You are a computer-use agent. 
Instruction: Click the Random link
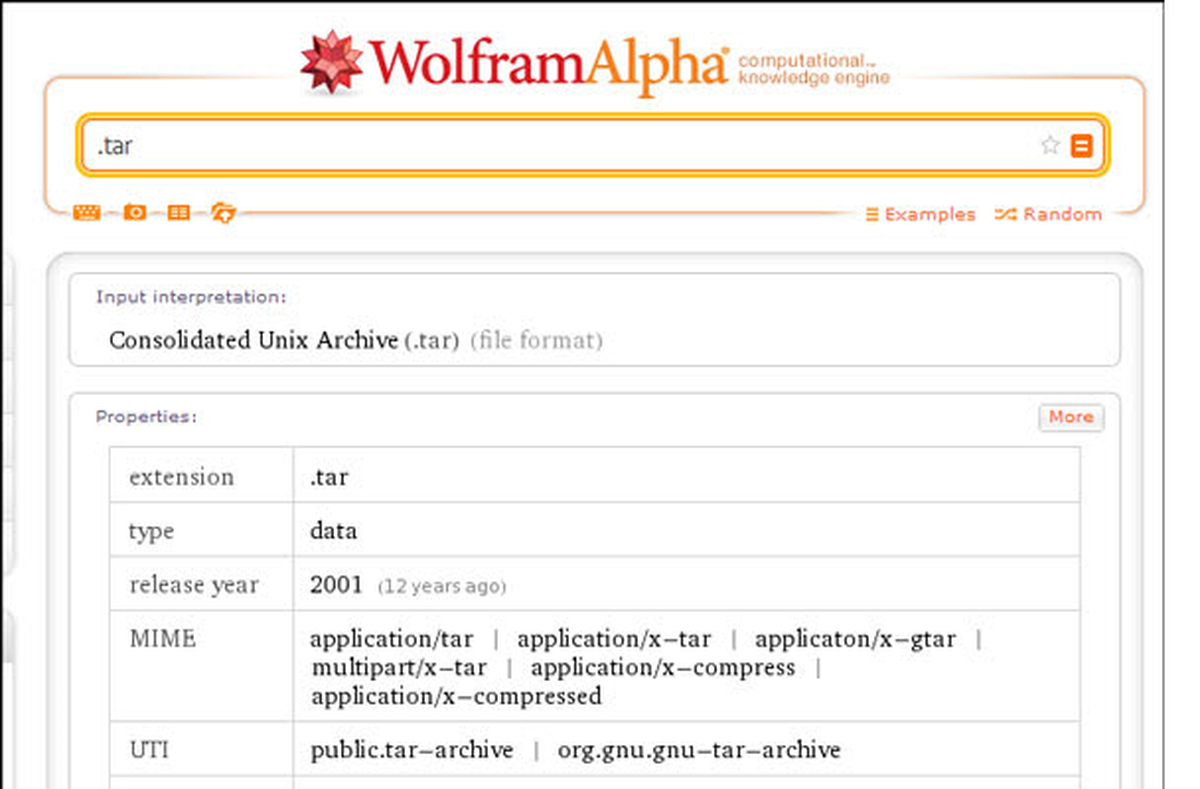(x=1048, y=214)
